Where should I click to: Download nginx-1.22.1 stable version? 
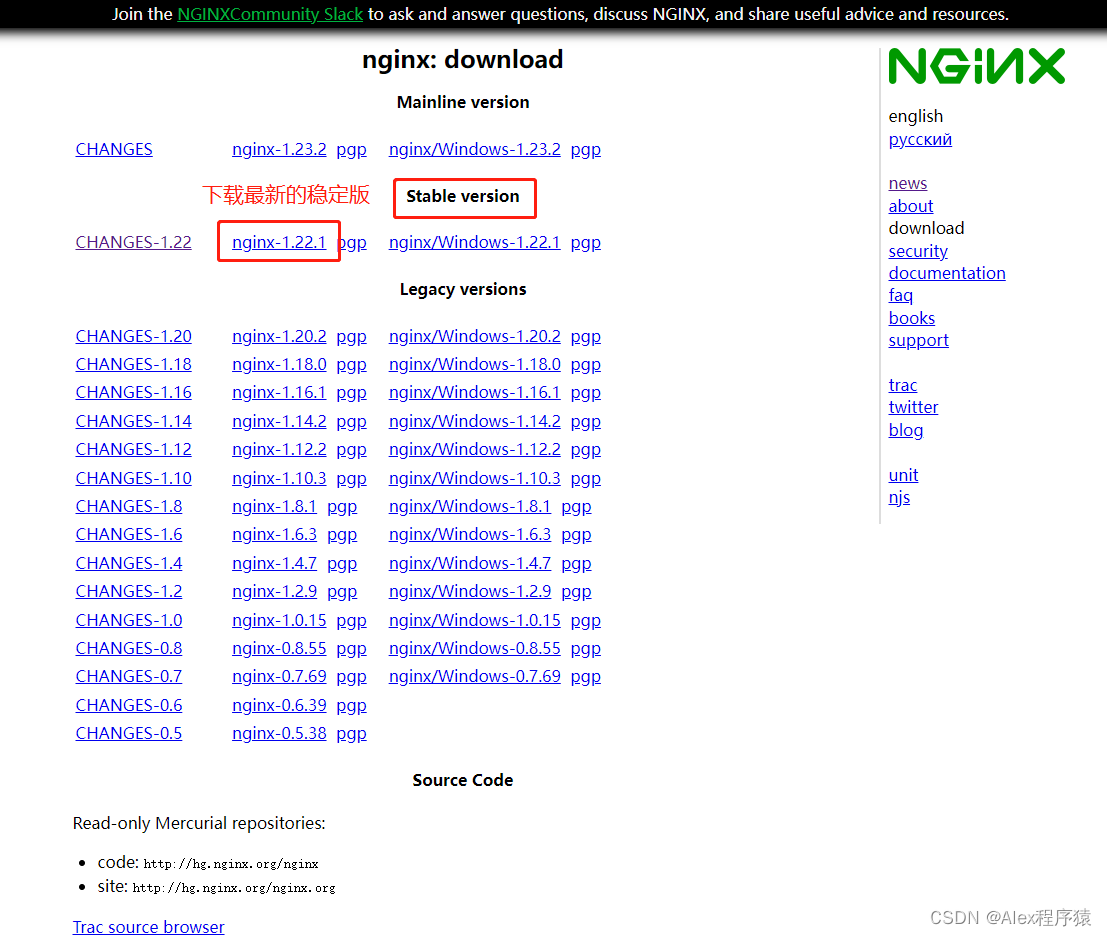coord(278,241)
